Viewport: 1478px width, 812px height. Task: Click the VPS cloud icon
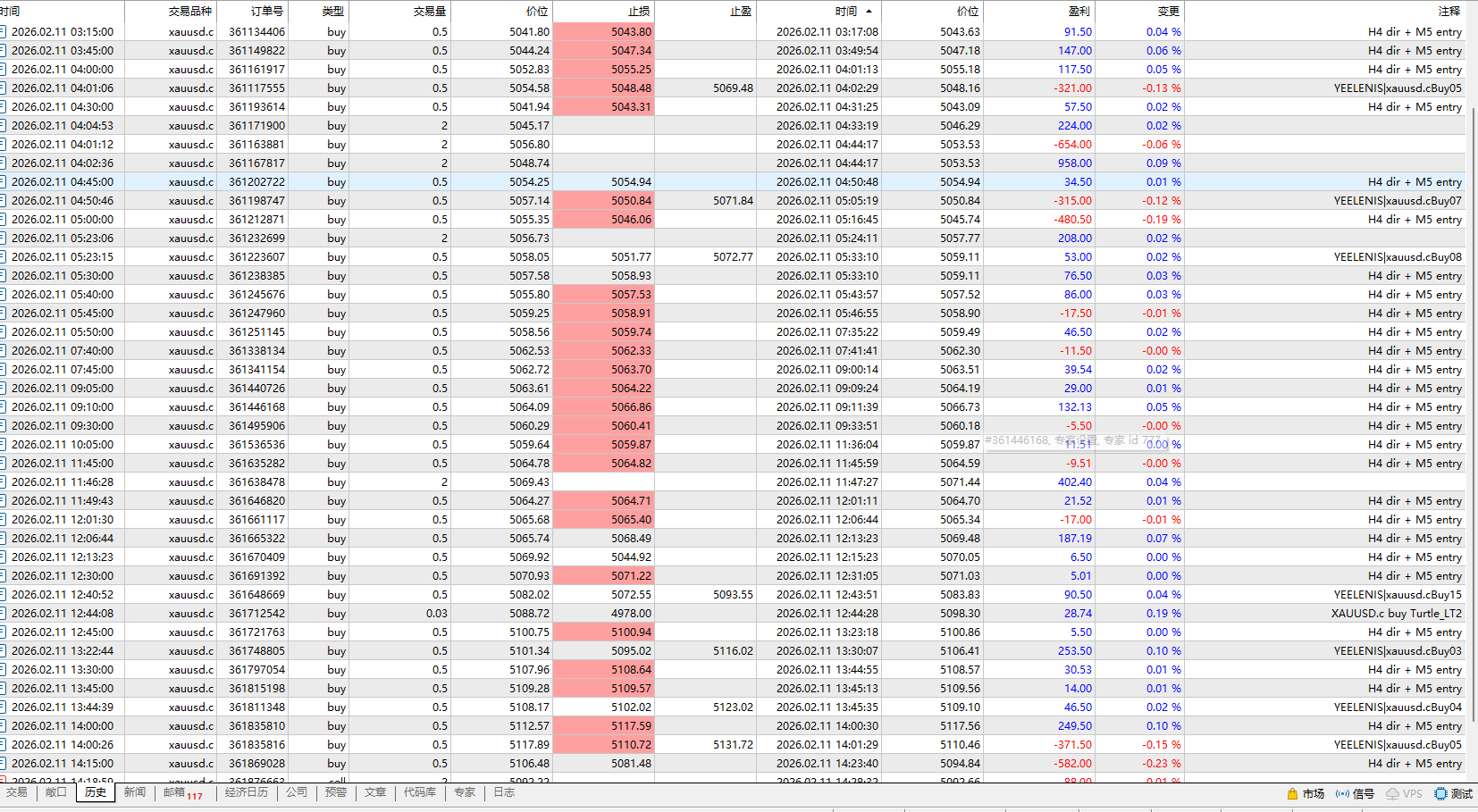pyautogui.click(x=1392, y=793)
